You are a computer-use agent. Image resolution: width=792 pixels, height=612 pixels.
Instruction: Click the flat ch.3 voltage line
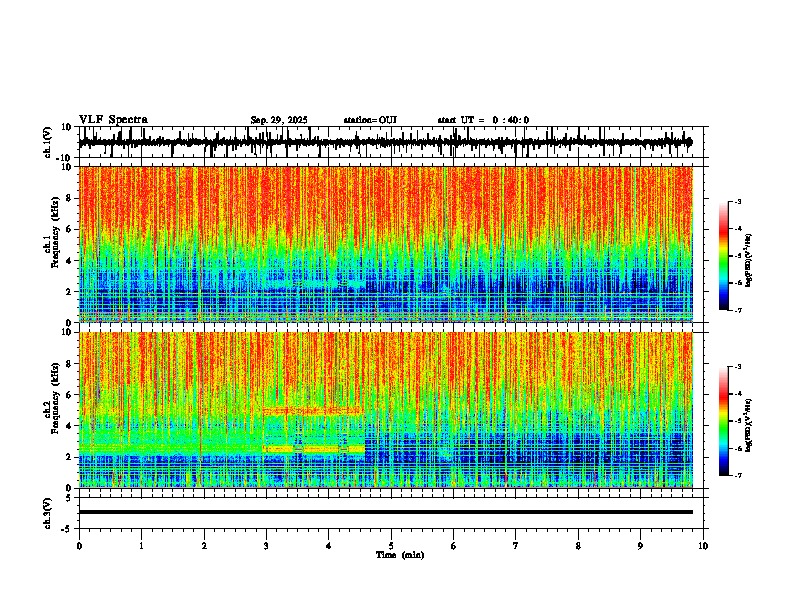[385, 512]
